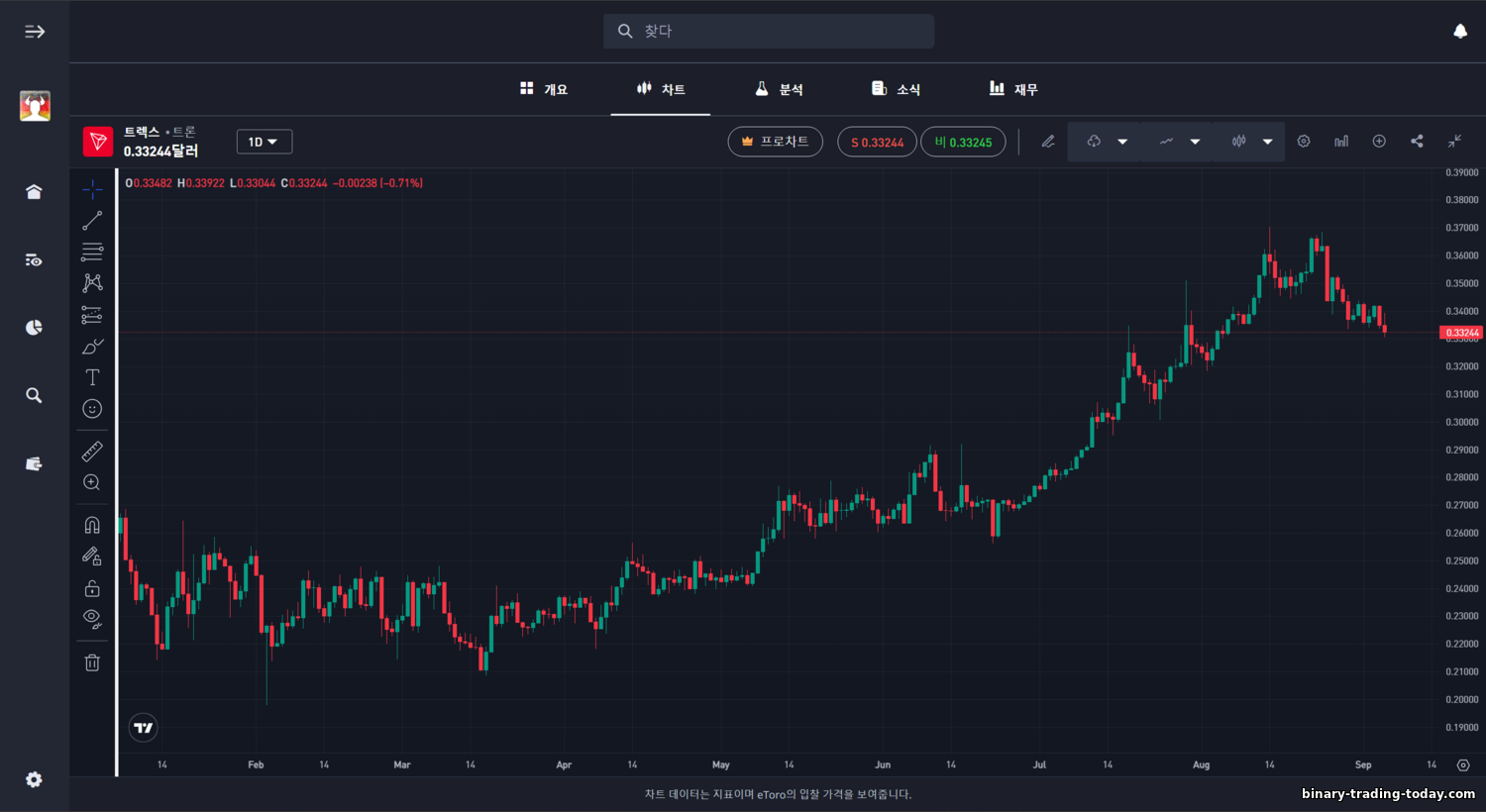Click the 찾다 search field

pyautogui.click(x=769, y=32)
